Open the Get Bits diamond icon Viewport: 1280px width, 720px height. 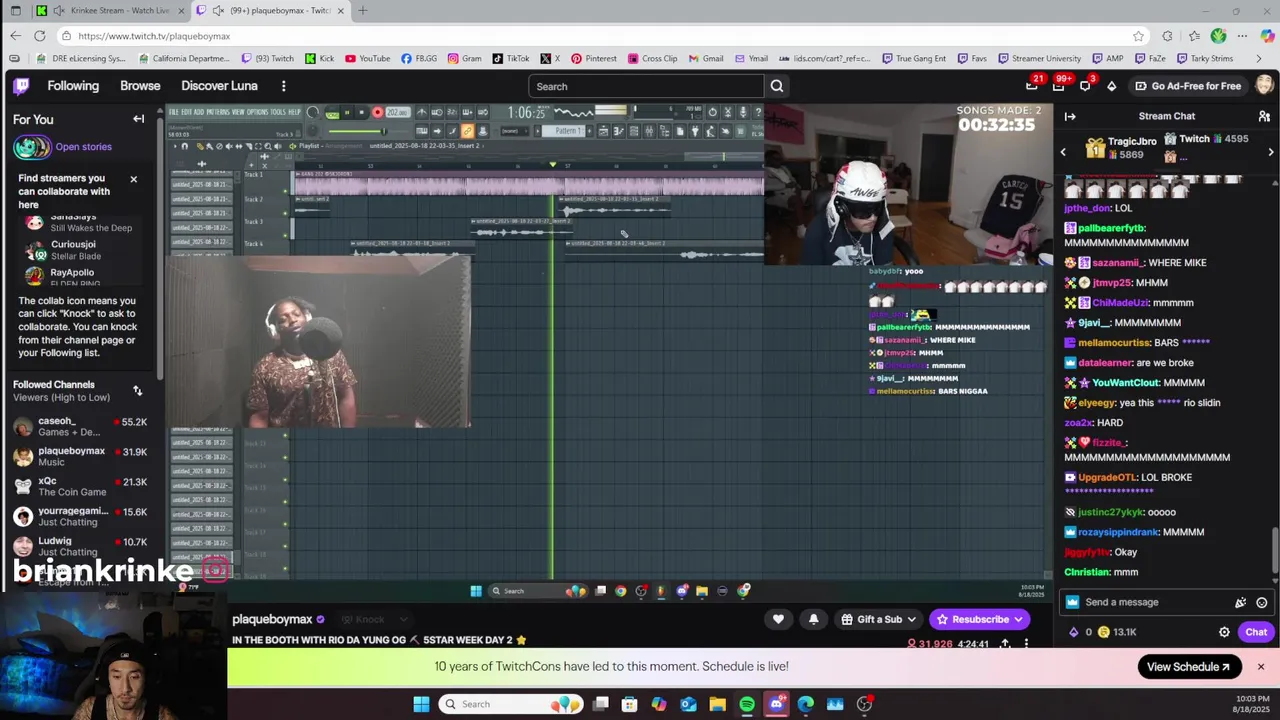(x=1111, y=86)
